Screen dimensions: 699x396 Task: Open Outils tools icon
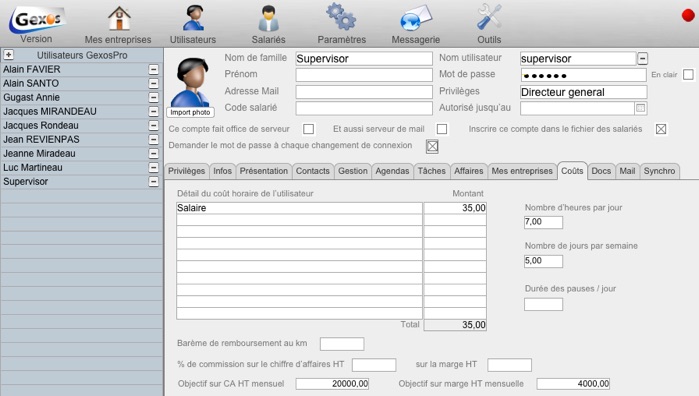489,17
